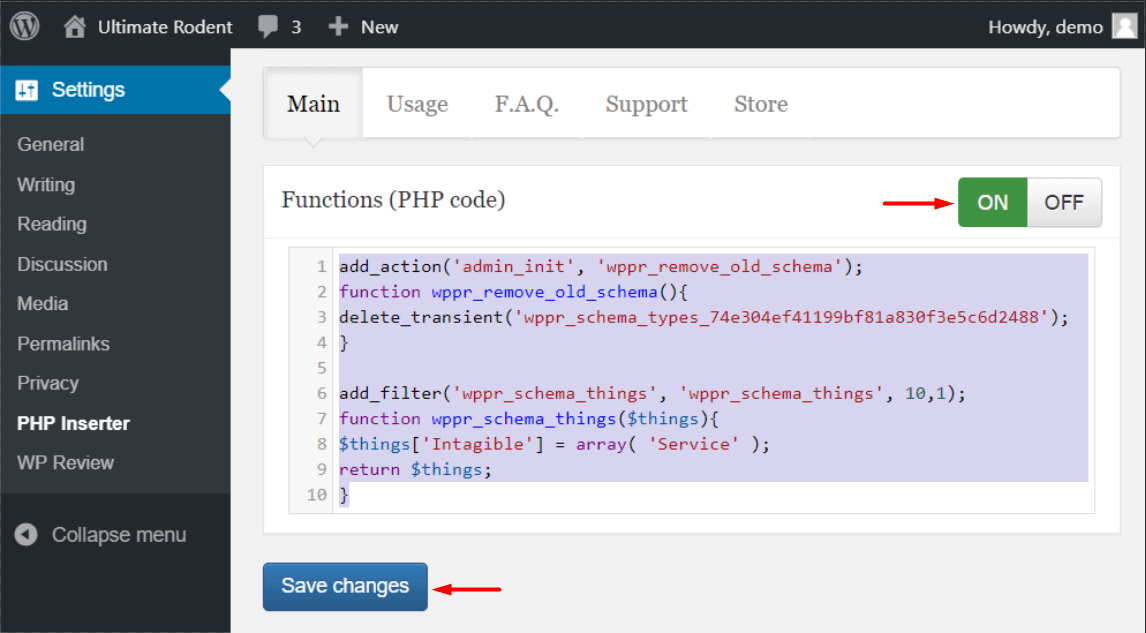Click the Settings sliders icon in sidebar
Image resolution: width=1146 pixels, height=633 pixels.
[x=27, y=90]
